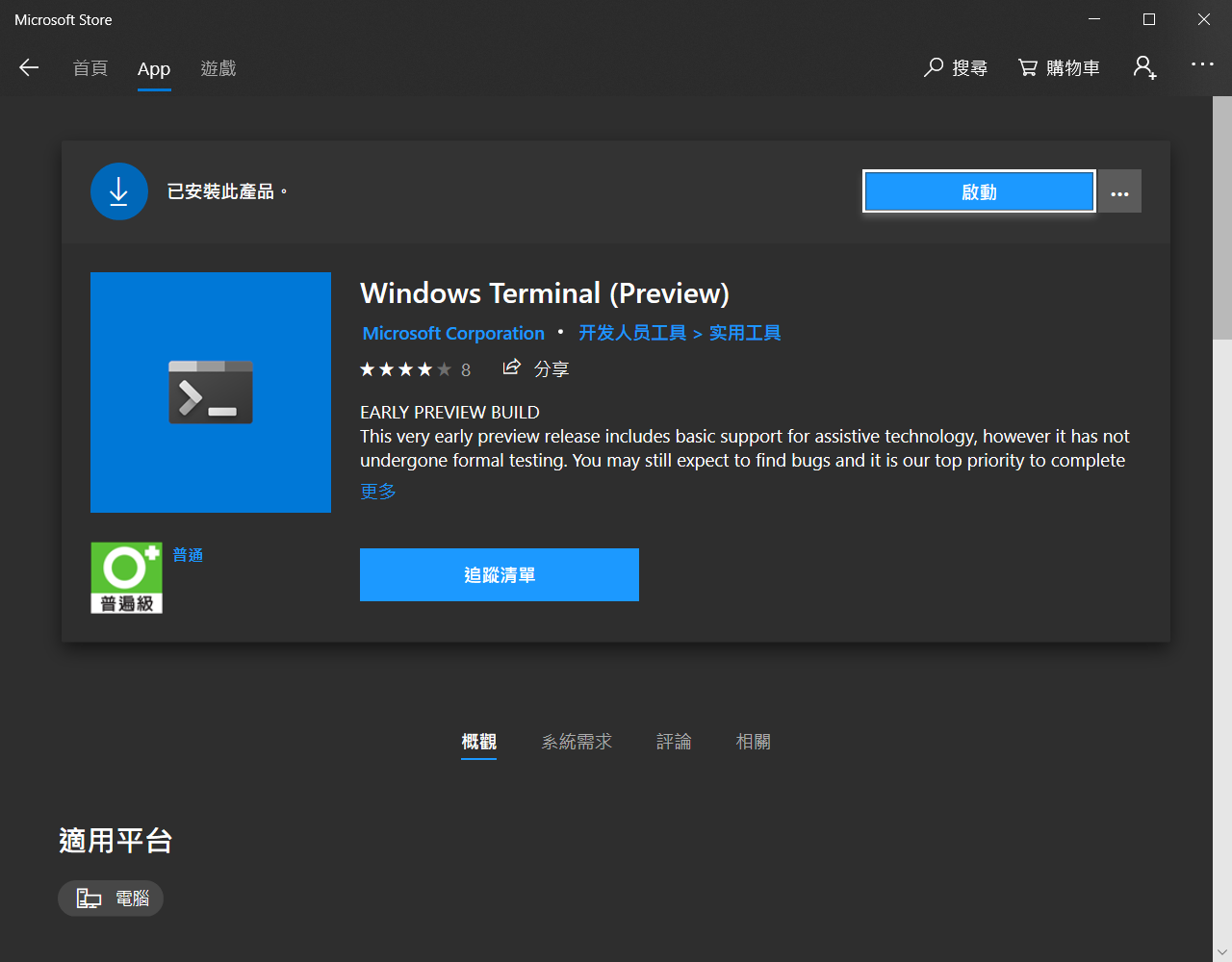Click the Windows Terminal (Preview) title
Screen dimensions: 1232x962
pyautogui.click(x=545, y=293)
